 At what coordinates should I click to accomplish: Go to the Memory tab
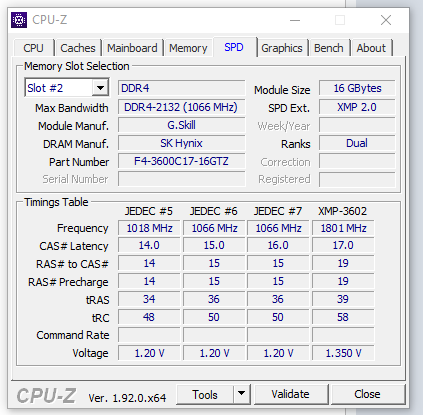coord(188,48)
